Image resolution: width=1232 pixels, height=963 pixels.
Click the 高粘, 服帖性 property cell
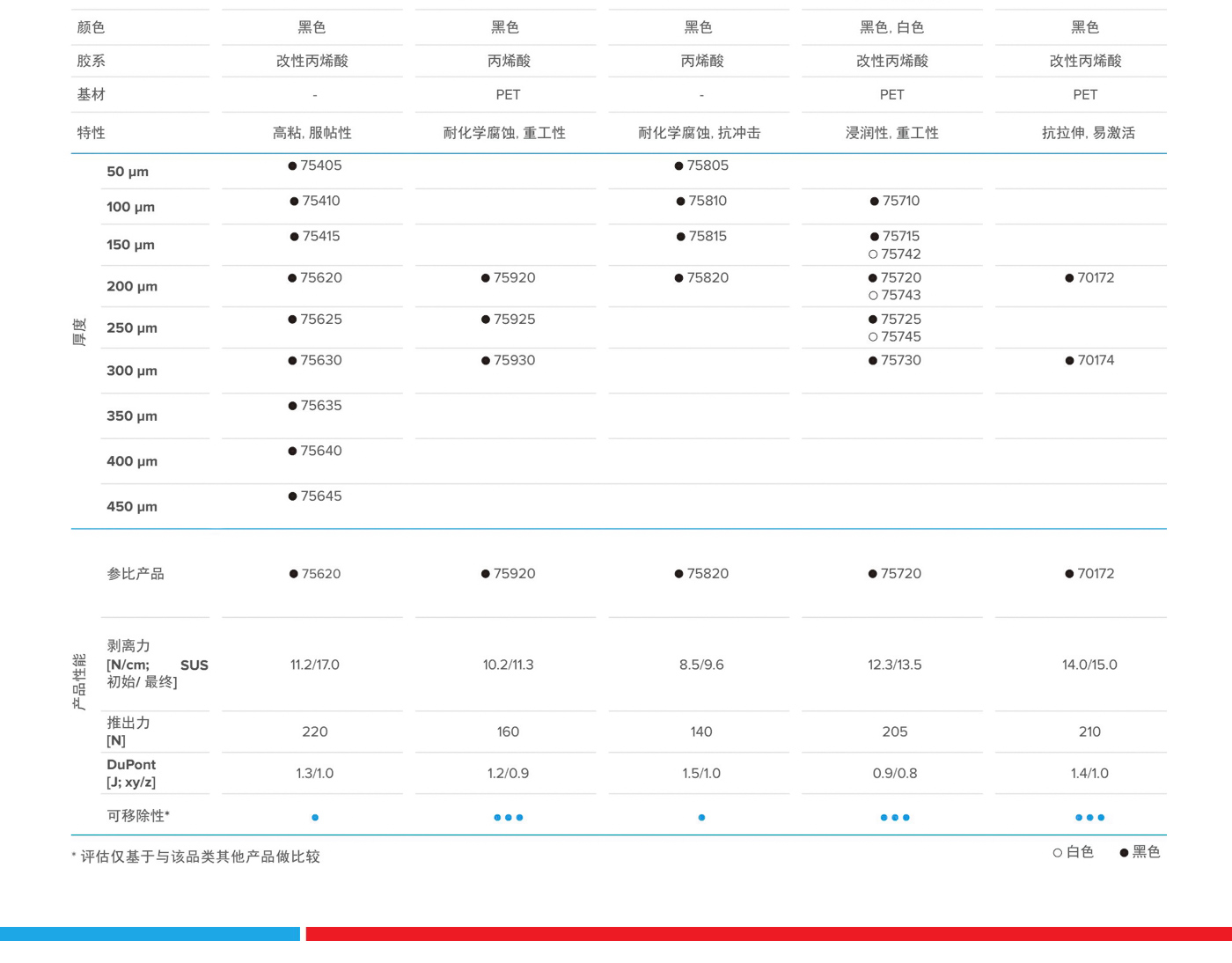pos(312,133)
